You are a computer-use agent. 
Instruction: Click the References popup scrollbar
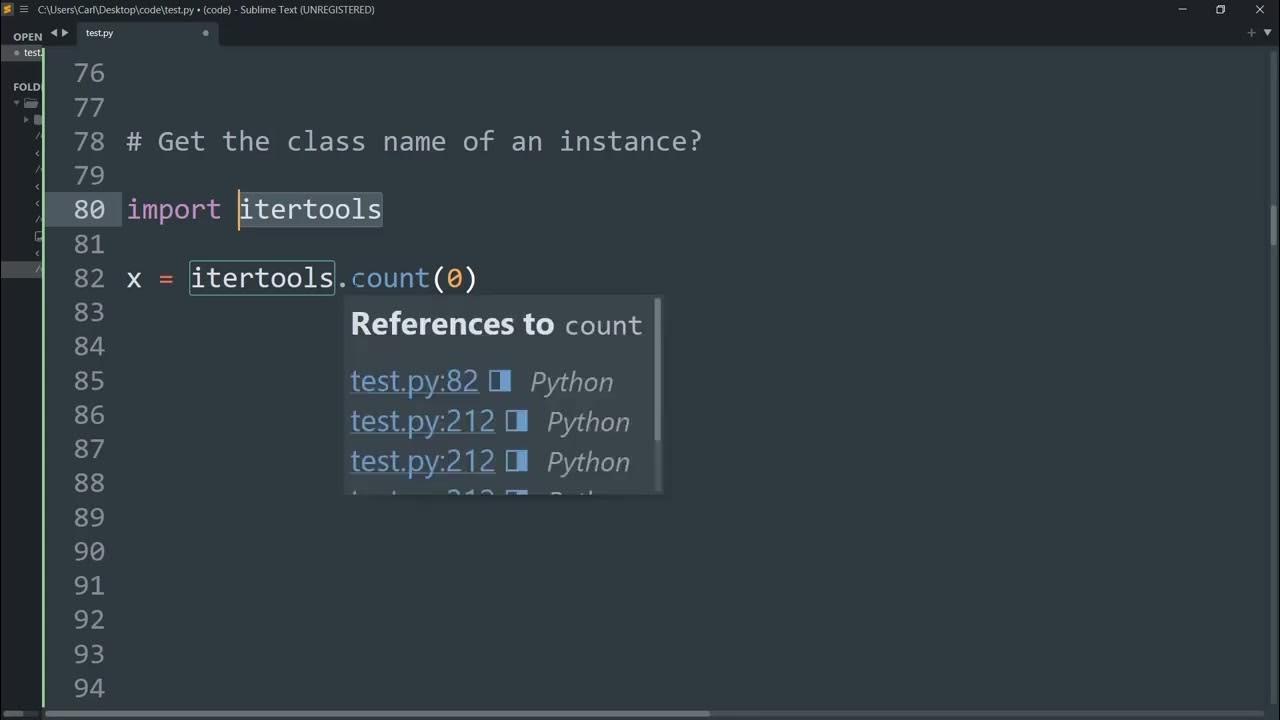[x=657, y=370]
